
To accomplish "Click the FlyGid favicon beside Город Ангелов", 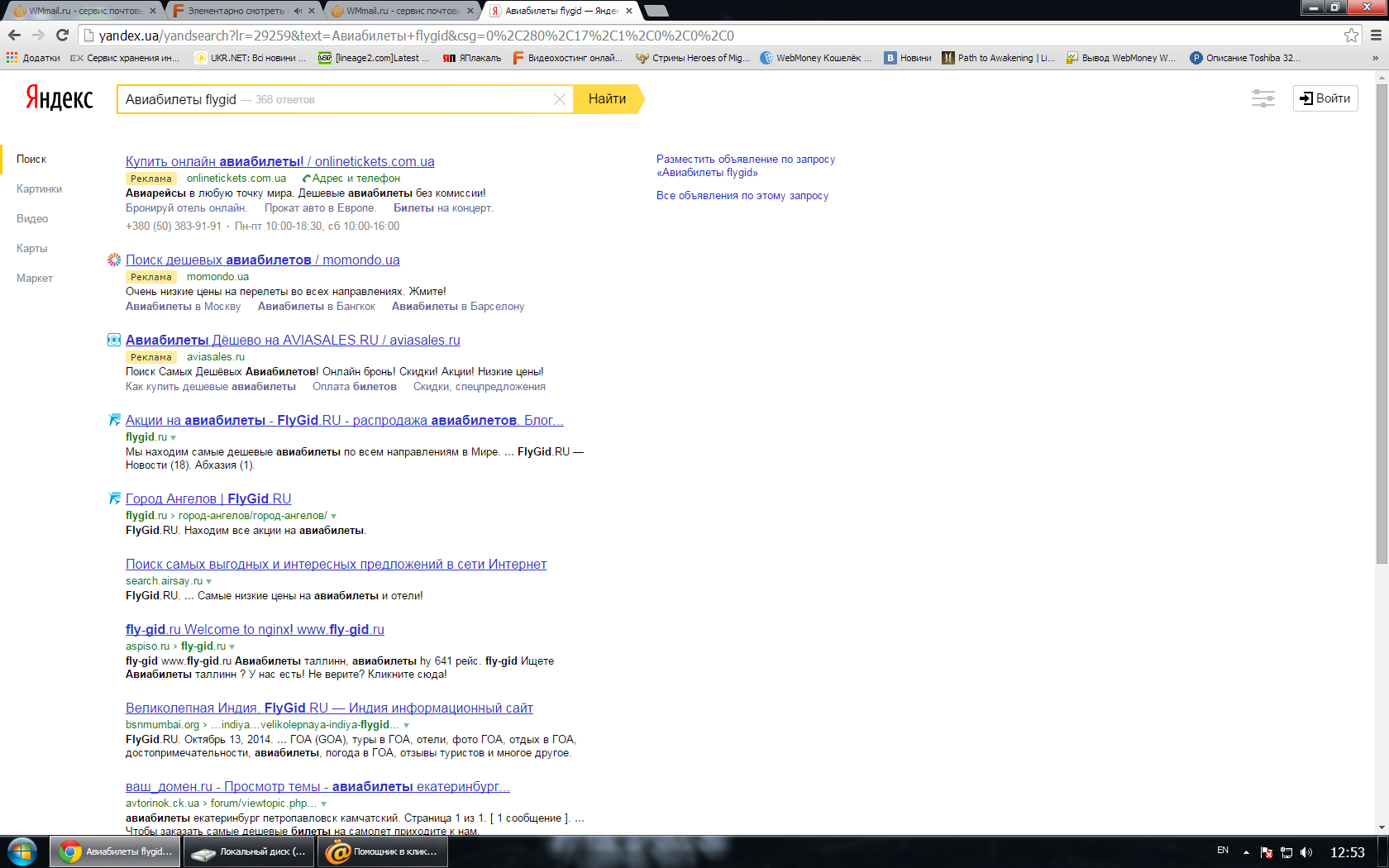I will (114, 498).
